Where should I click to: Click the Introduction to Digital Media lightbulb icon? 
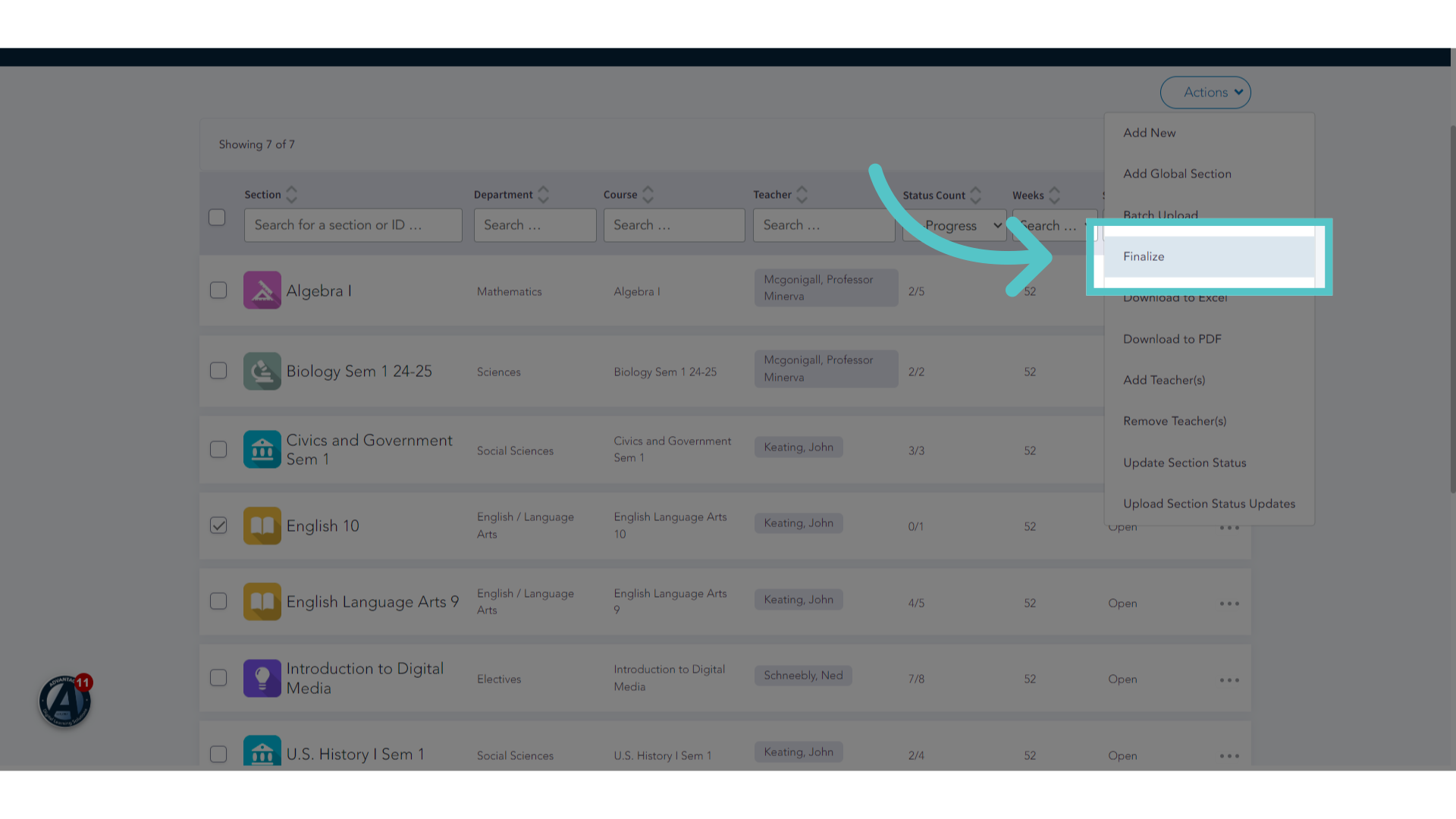262,678
